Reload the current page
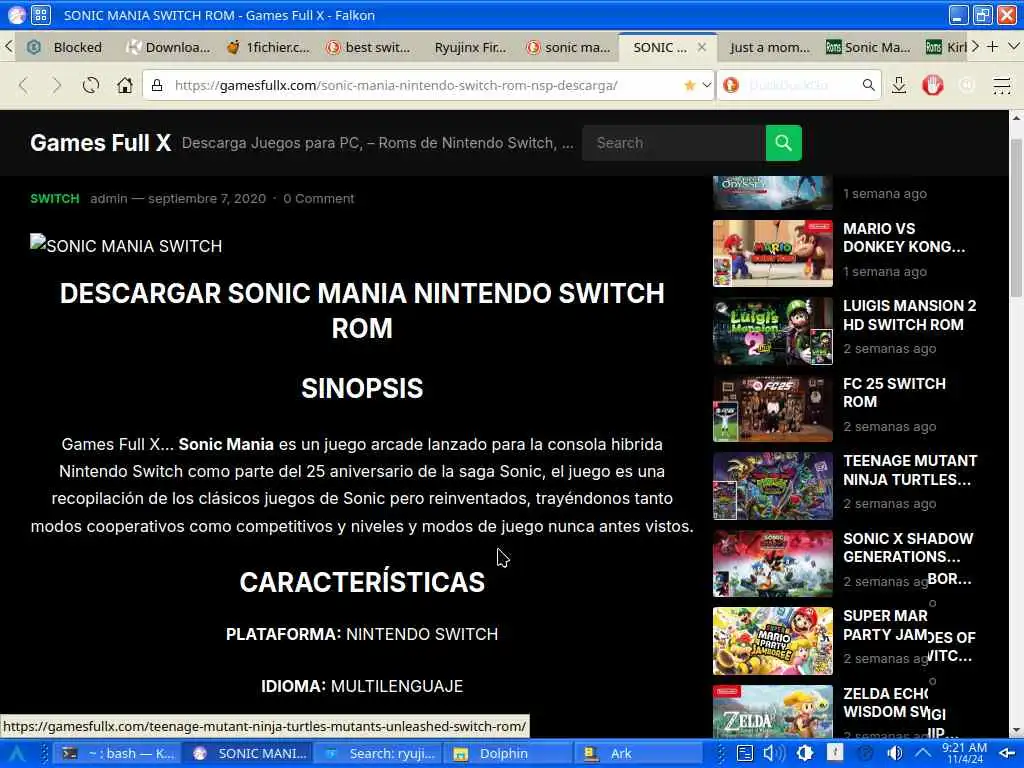The height and width of the screenshot is (768, 1024). click(x=91, y=86)
